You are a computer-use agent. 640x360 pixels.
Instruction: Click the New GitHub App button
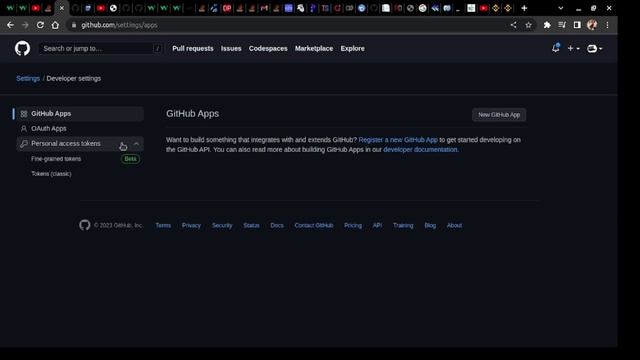tap(499, 115)
